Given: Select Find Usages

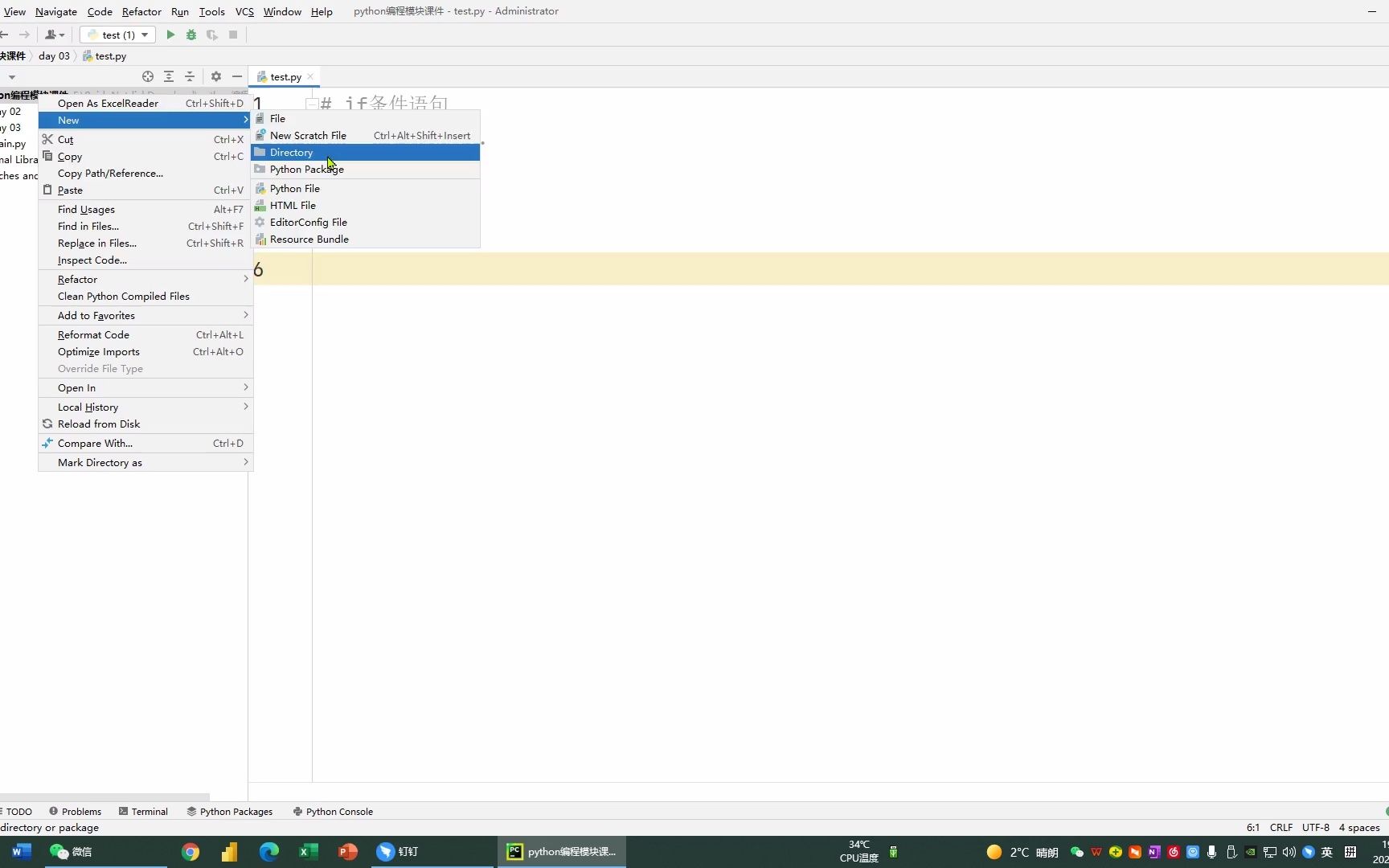Looking at the screenshot, I should (x=145, y=209).
